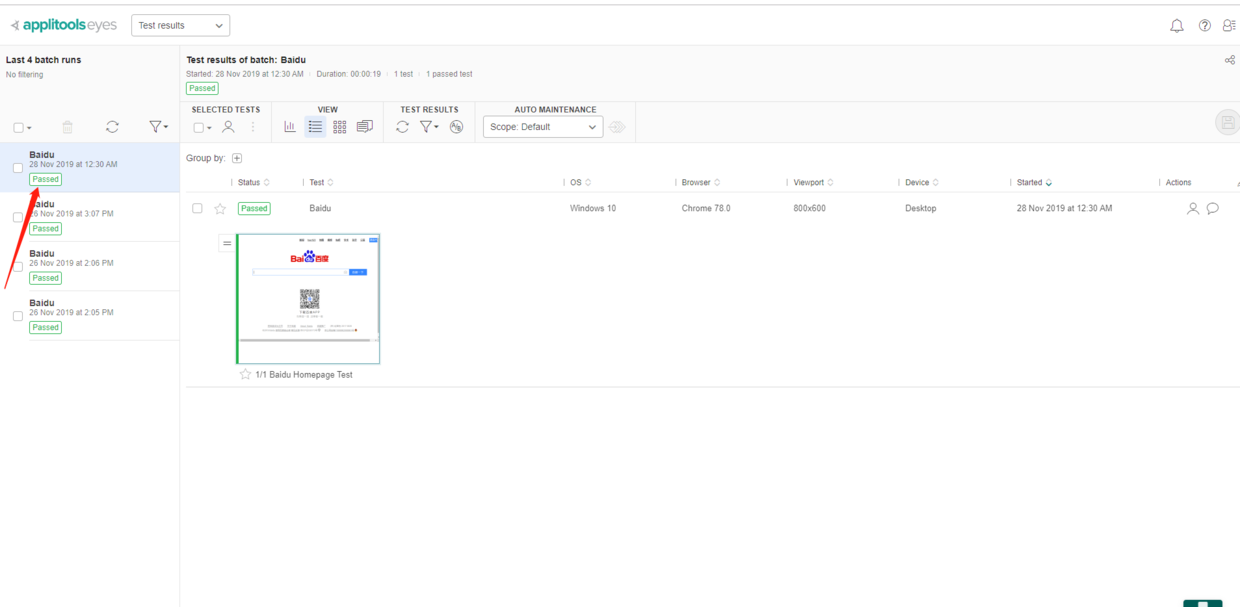The image size is (1240, 607).
Task: Open the Test results page selector
Action: [180, 25]
